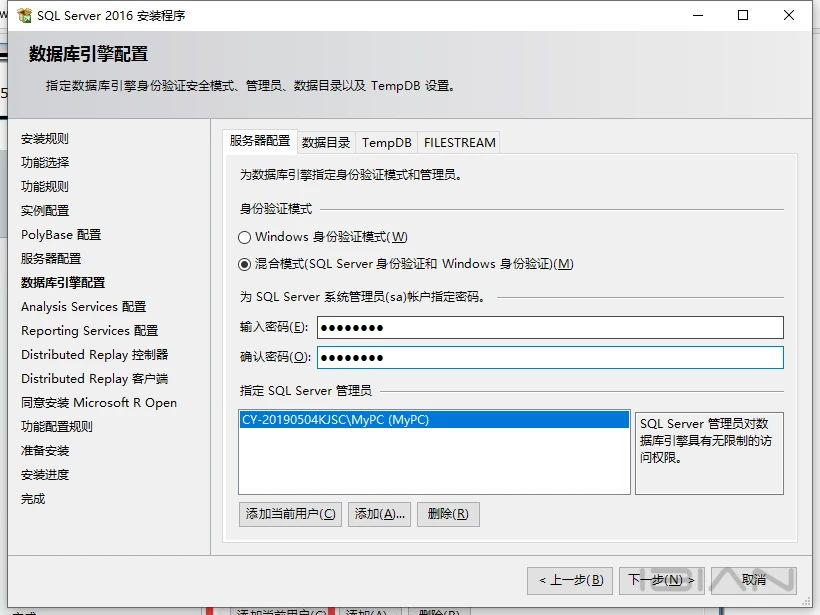Click 数据库引擎配置 step in sidebar

pos(63,283)
